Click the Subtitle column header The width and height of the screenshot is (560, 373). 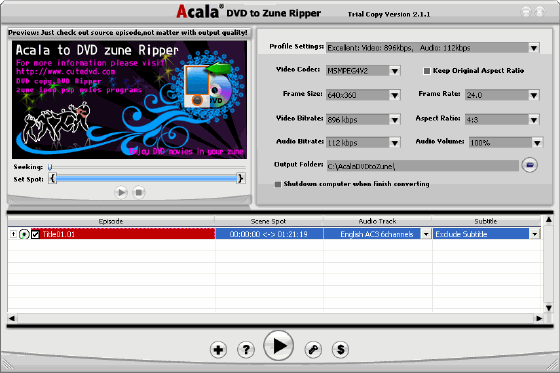point(486,221)
